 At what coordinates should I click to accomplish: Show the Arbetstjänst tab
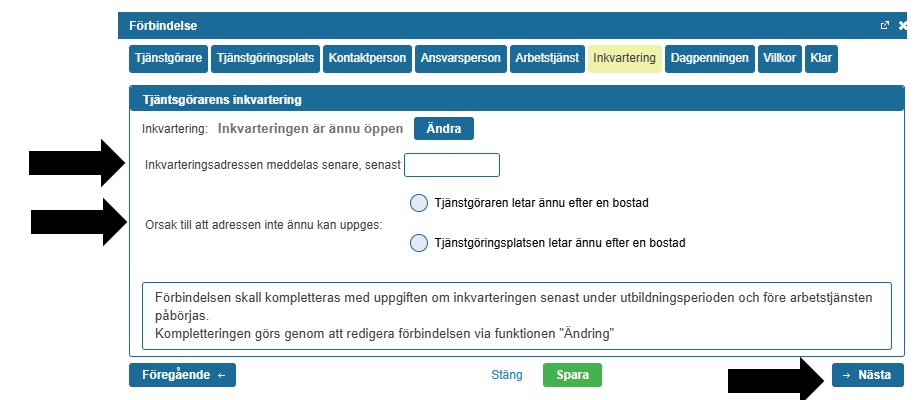[546, 59]
